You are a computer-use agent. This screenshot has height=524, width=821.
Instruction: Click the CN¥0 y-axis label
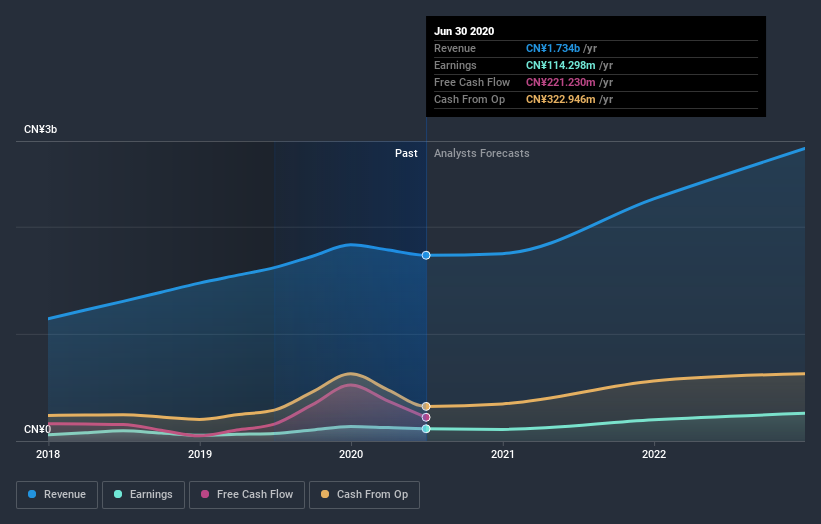click(38, 429)
